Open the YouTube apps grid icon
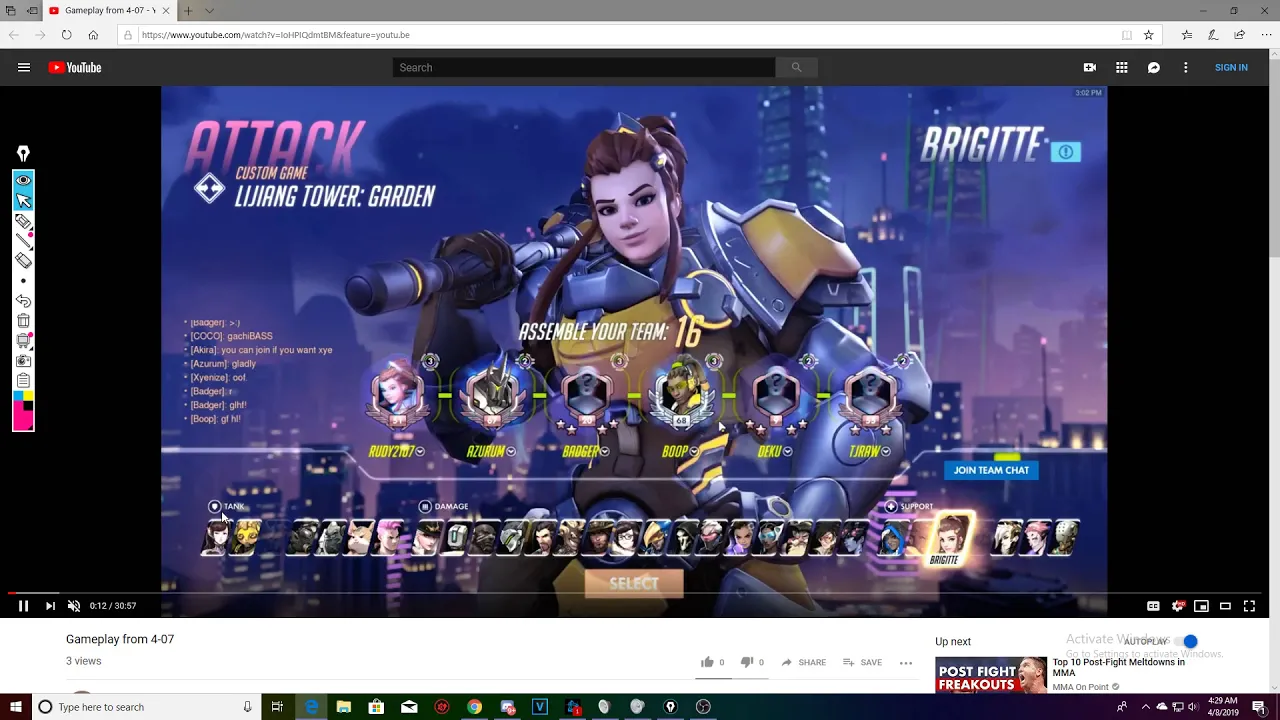This screenshot has width=1280, height=720. (x=1122, y=68)
